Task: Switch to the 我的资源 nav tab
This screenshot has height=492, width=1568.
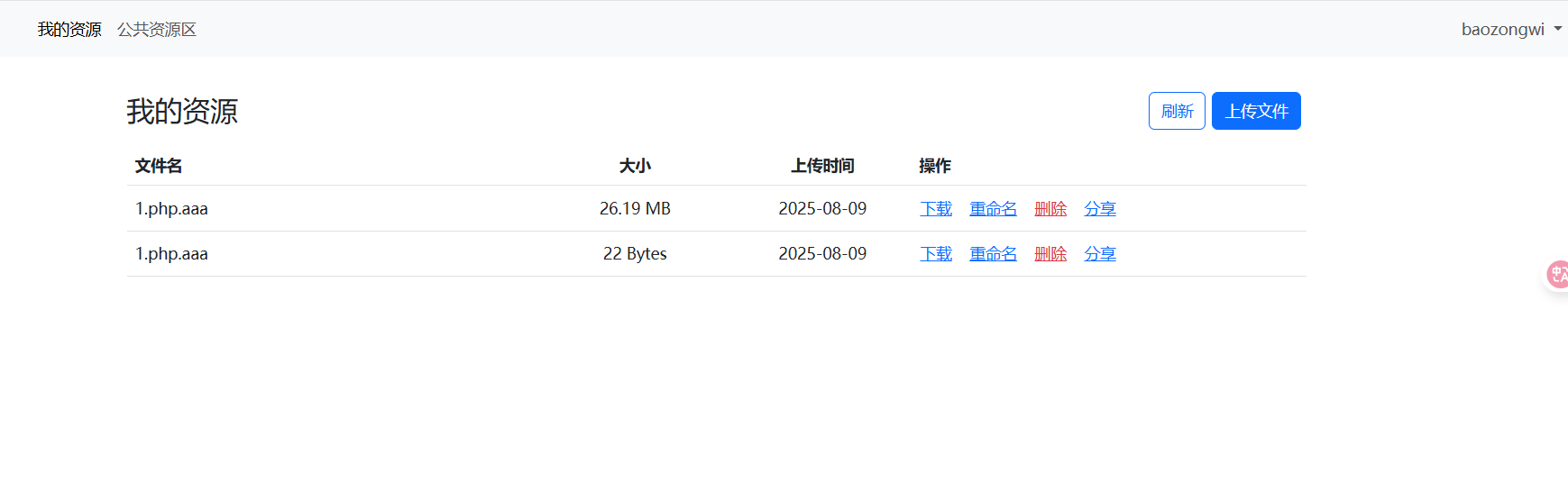Action: (x=69, y=30)
